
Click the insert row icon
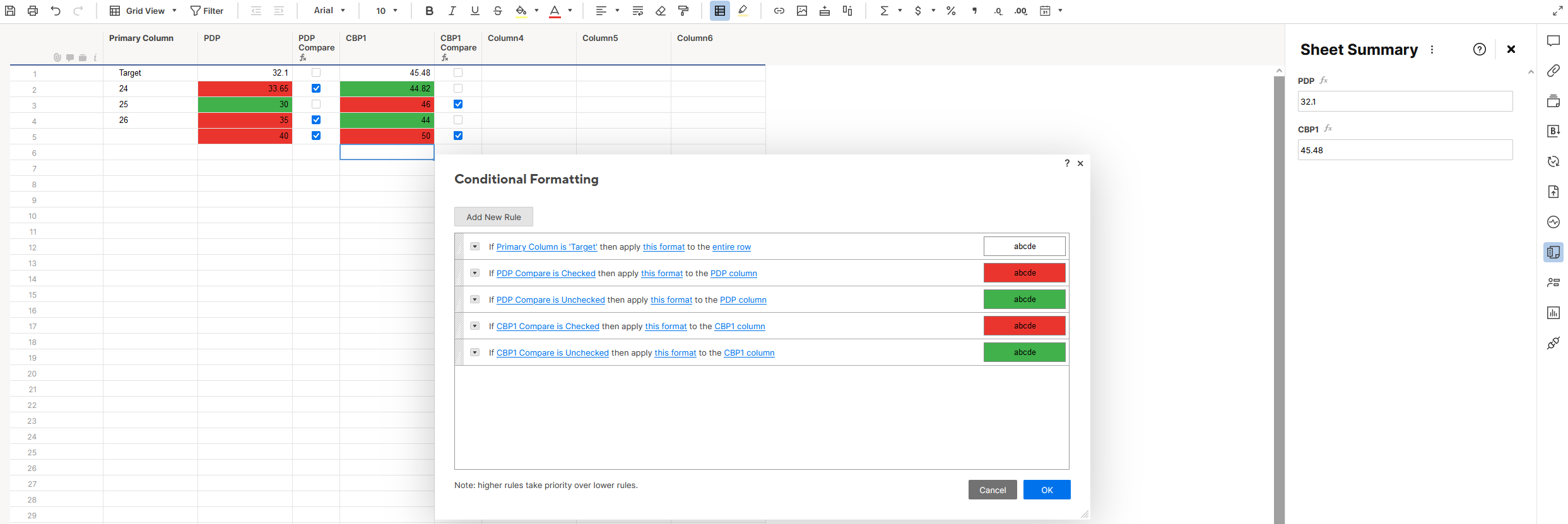pos(825,11)
